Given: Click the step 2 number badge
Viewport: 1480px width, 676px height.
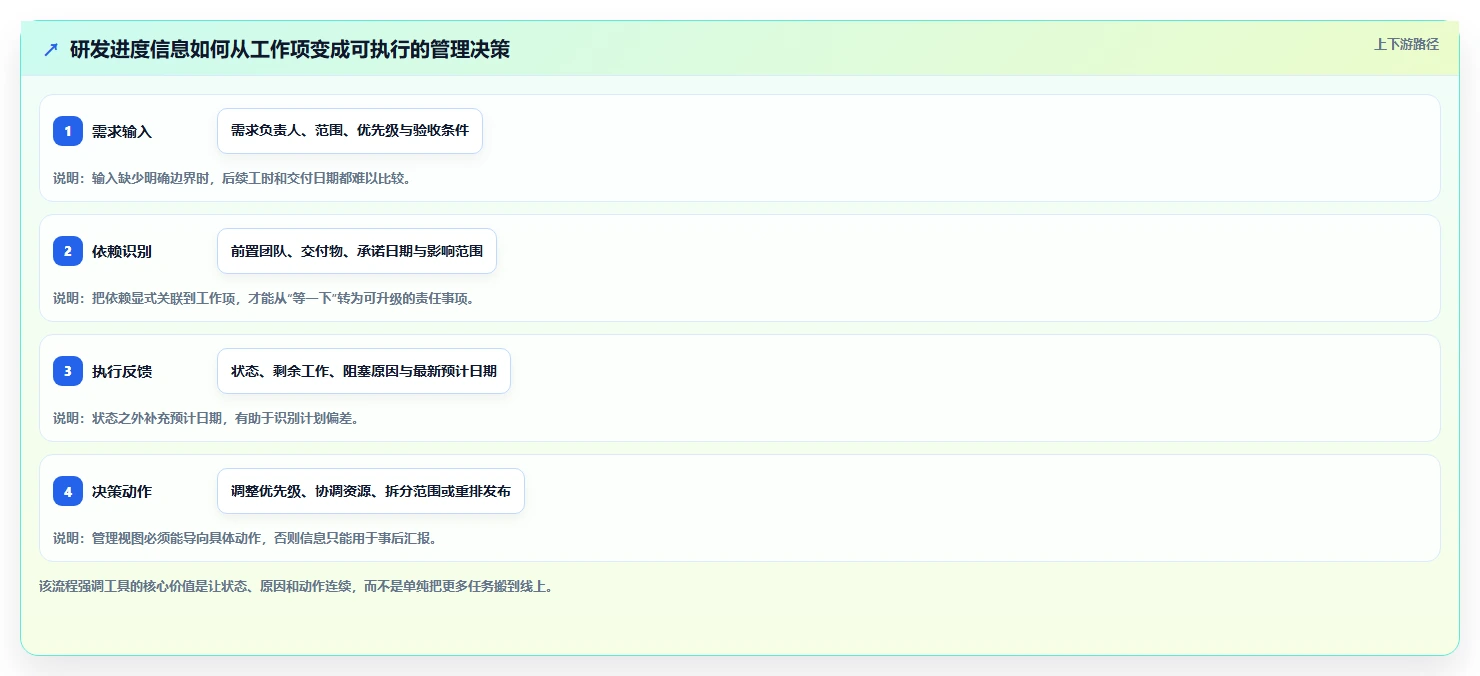Looking at the screenshot, I should click(x=68, y=251).
